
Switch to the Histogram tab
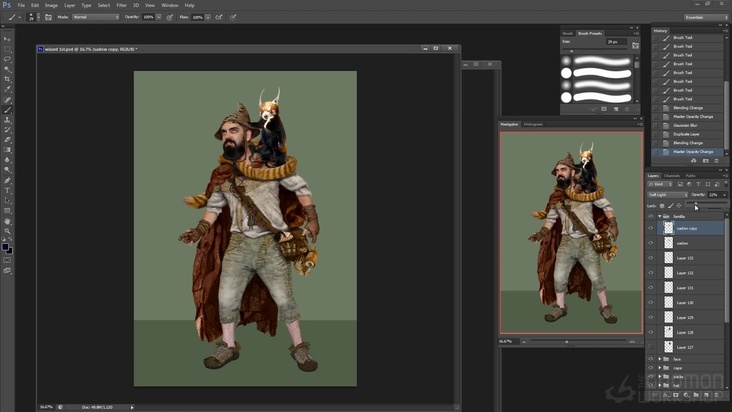[x=534, y=124]
